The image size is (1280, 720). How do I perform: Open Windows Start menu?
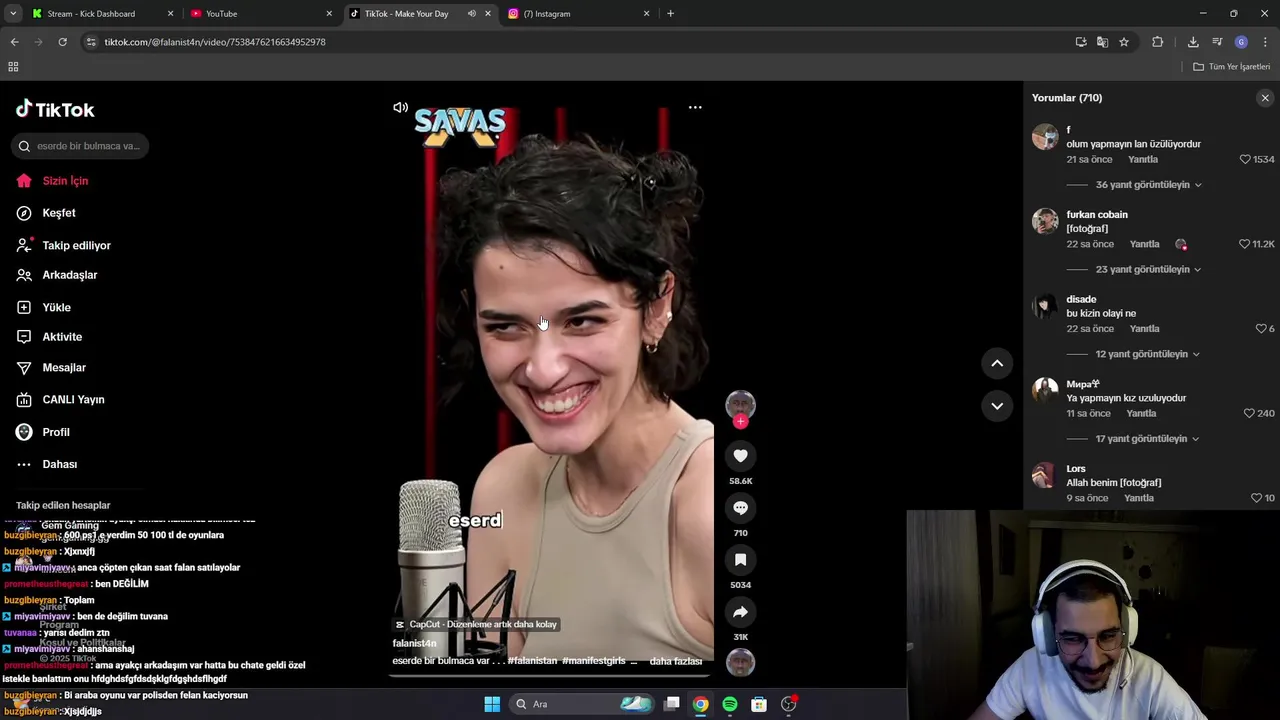click(492, 704)
